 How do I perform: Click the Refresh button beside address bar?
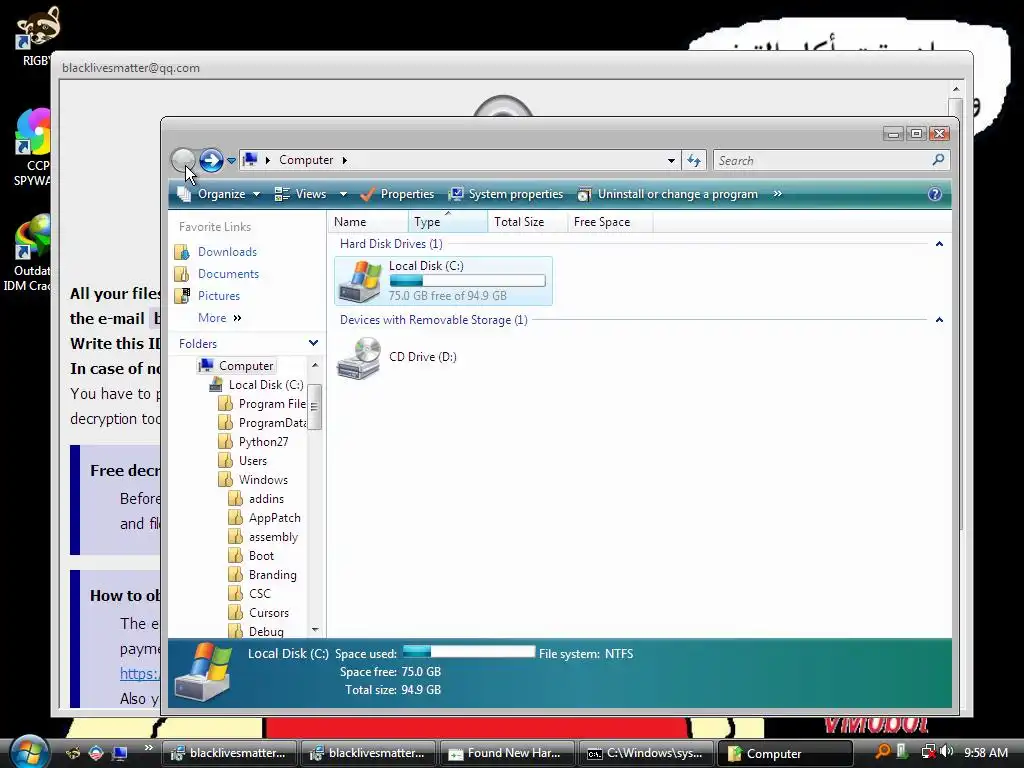pos(694,160)
